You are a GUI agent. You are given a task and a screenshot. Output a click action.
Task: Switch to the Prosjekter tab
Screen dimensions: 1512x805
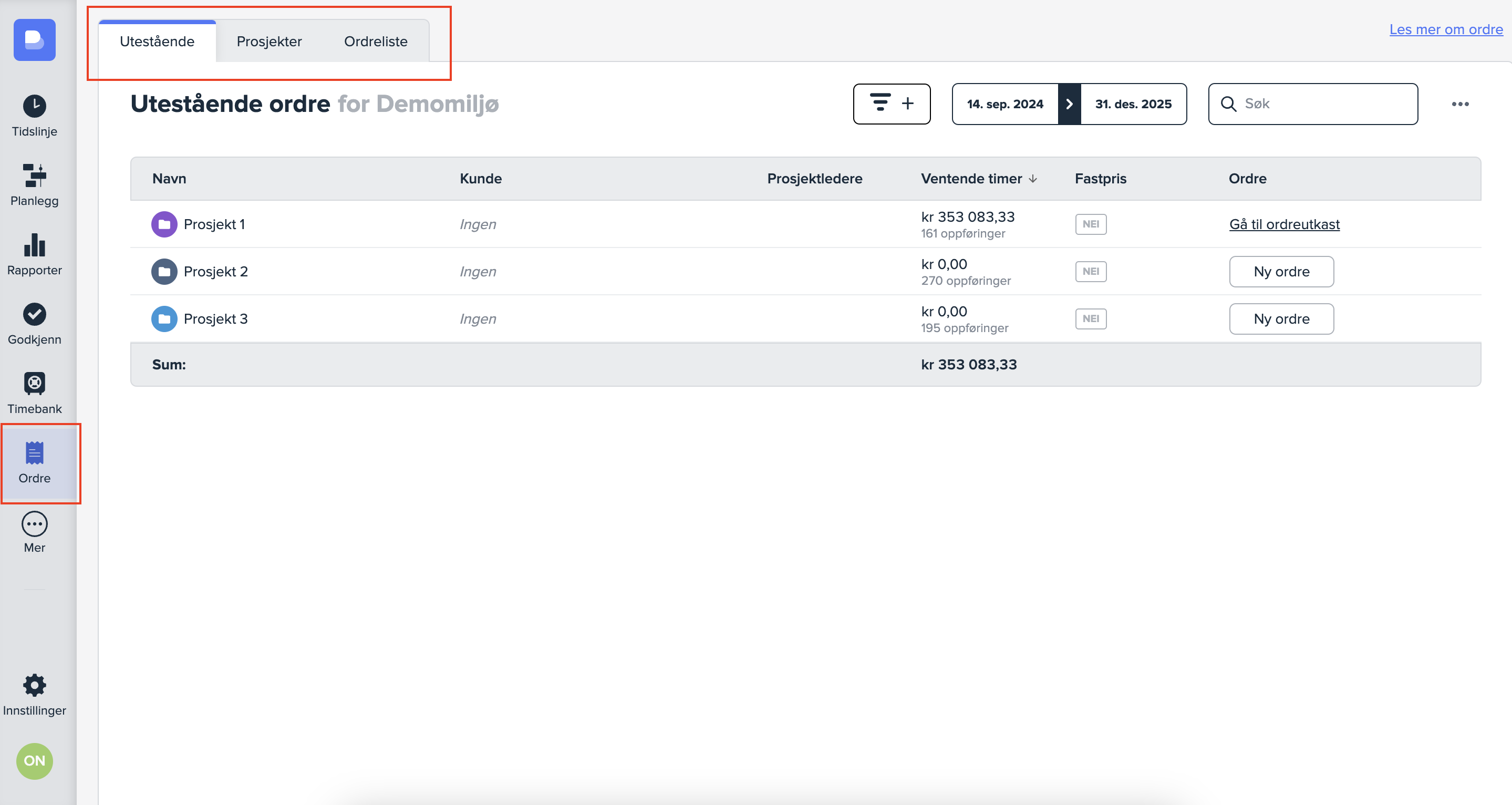pos(269,41)
